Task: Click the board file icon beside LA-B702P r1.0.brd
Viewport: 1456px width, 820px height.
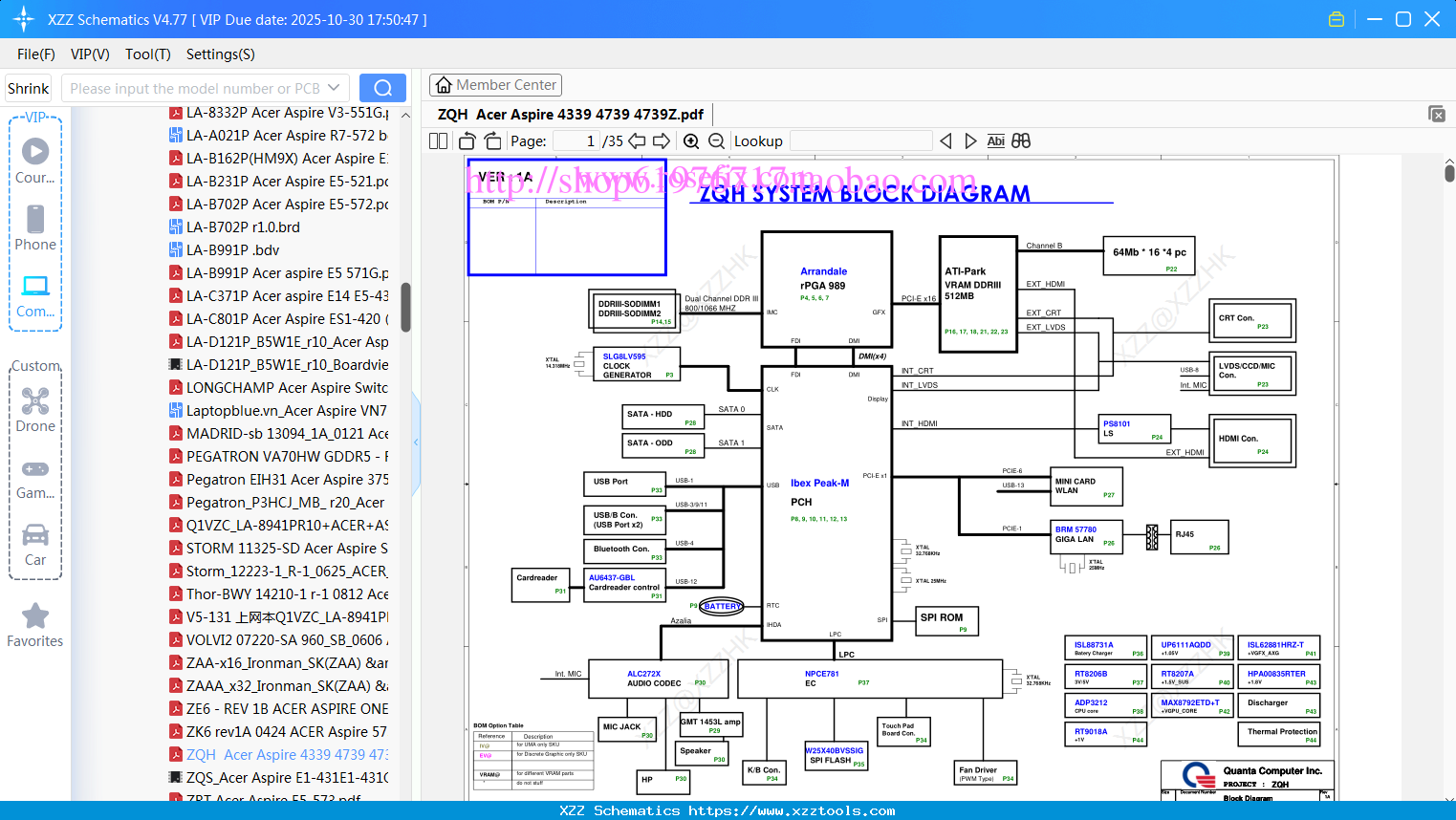Action: (x=176, y=227)
